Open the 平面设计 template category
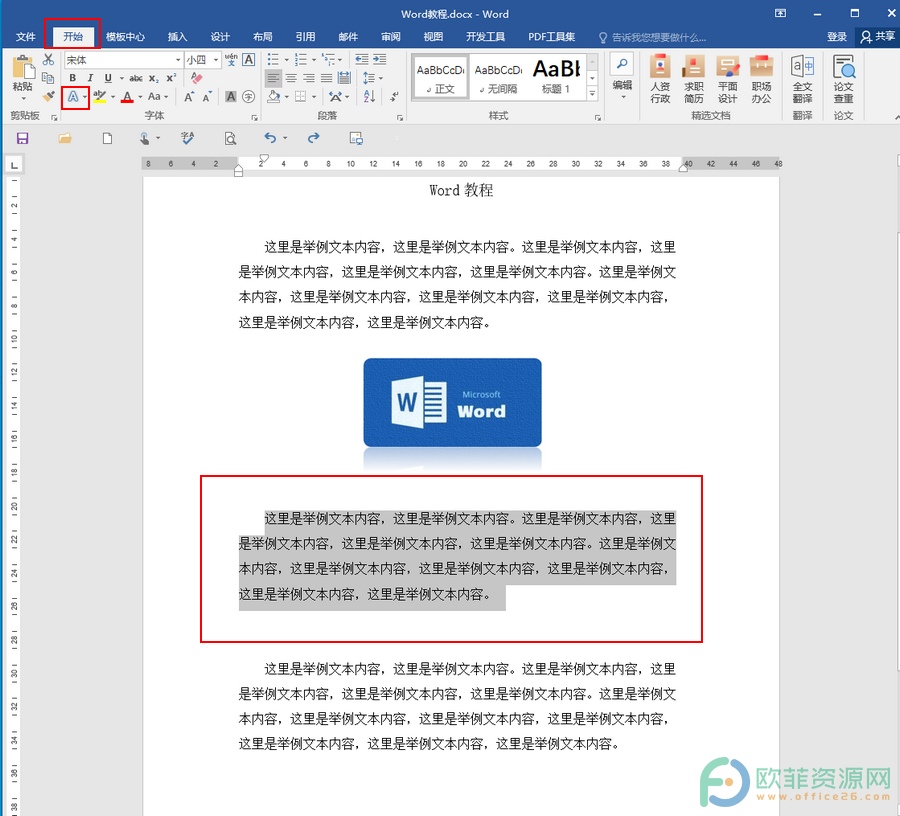Image resolution: width=900 pixels, height=816 pixels. click(x=727, y=79)
